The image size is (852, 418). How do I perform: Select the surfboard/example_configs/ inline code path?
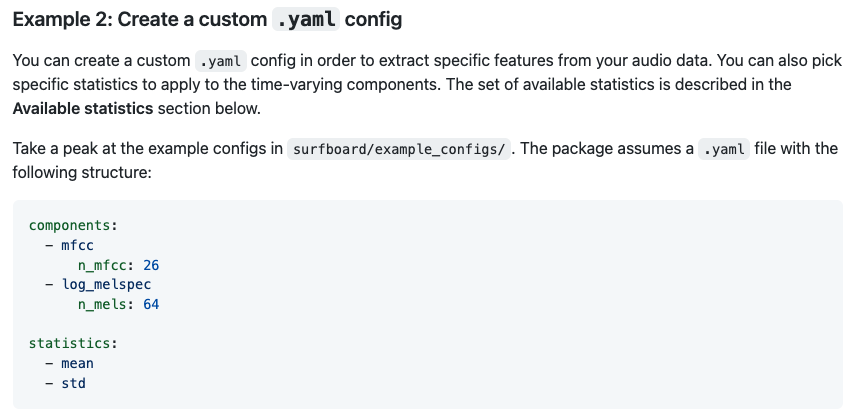coord(400,150)
